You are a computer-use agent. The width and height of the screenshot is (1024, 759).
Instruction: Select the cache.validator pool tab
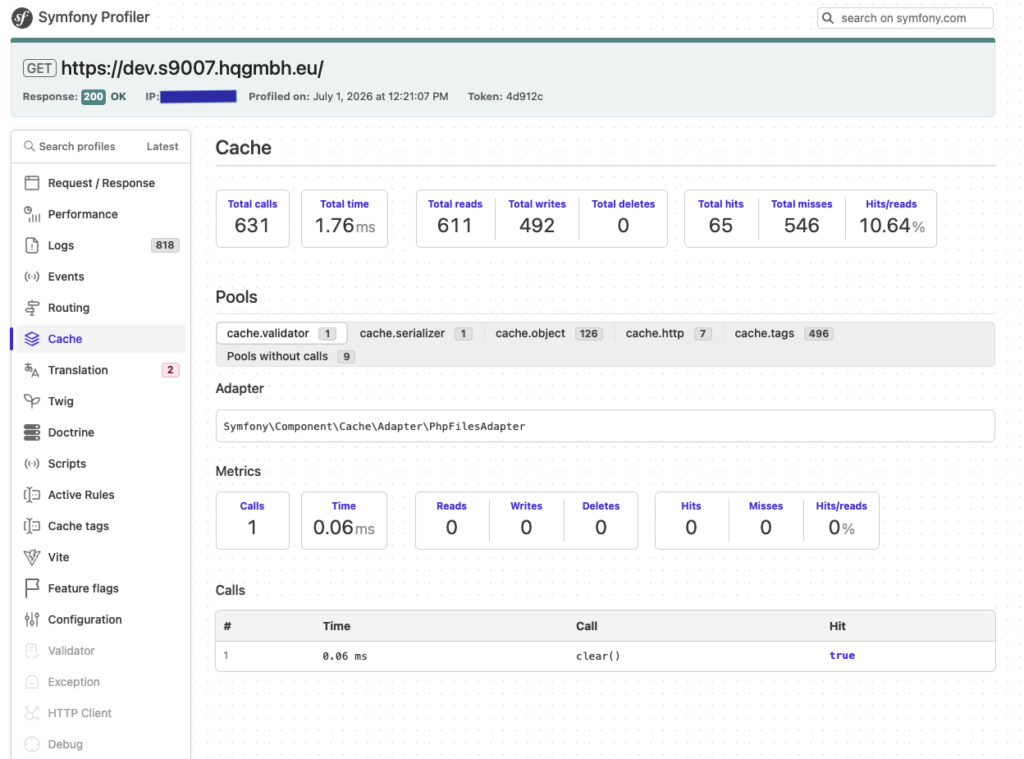pos(281,333)
